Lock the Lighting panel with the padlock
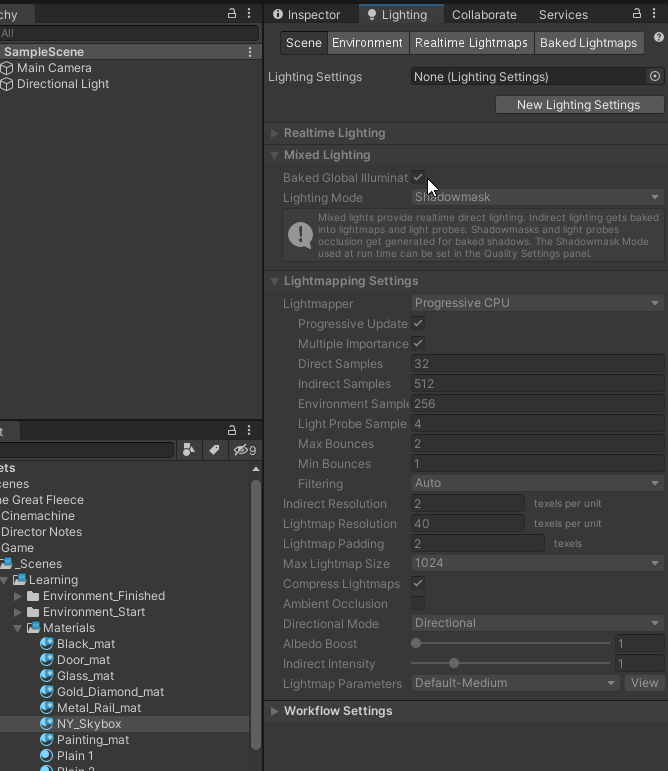Viewport: 668px width, 771px height. point(637,14)
